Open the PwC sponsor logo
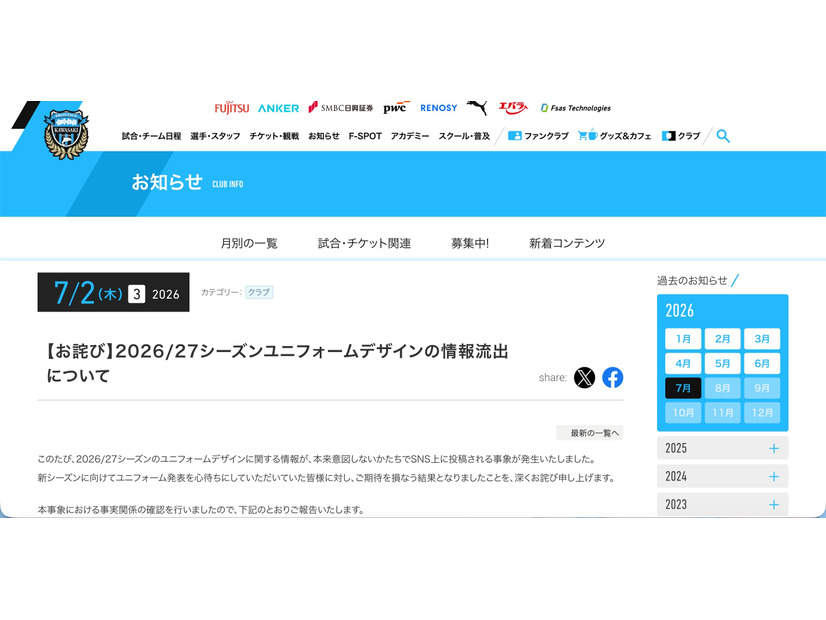Viewport: 826px width, 620px height. [396, 107]
